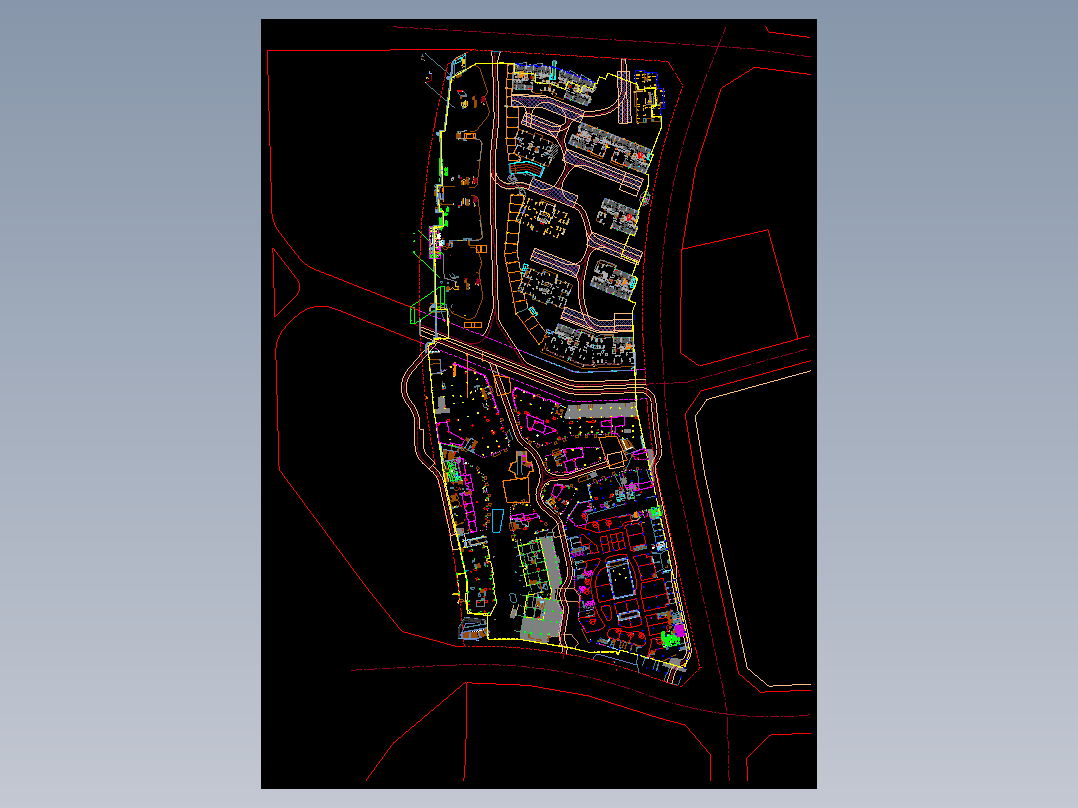Select the long grey parking strip
Screen dimensions: 1078x808
click(x=601, y=411)
